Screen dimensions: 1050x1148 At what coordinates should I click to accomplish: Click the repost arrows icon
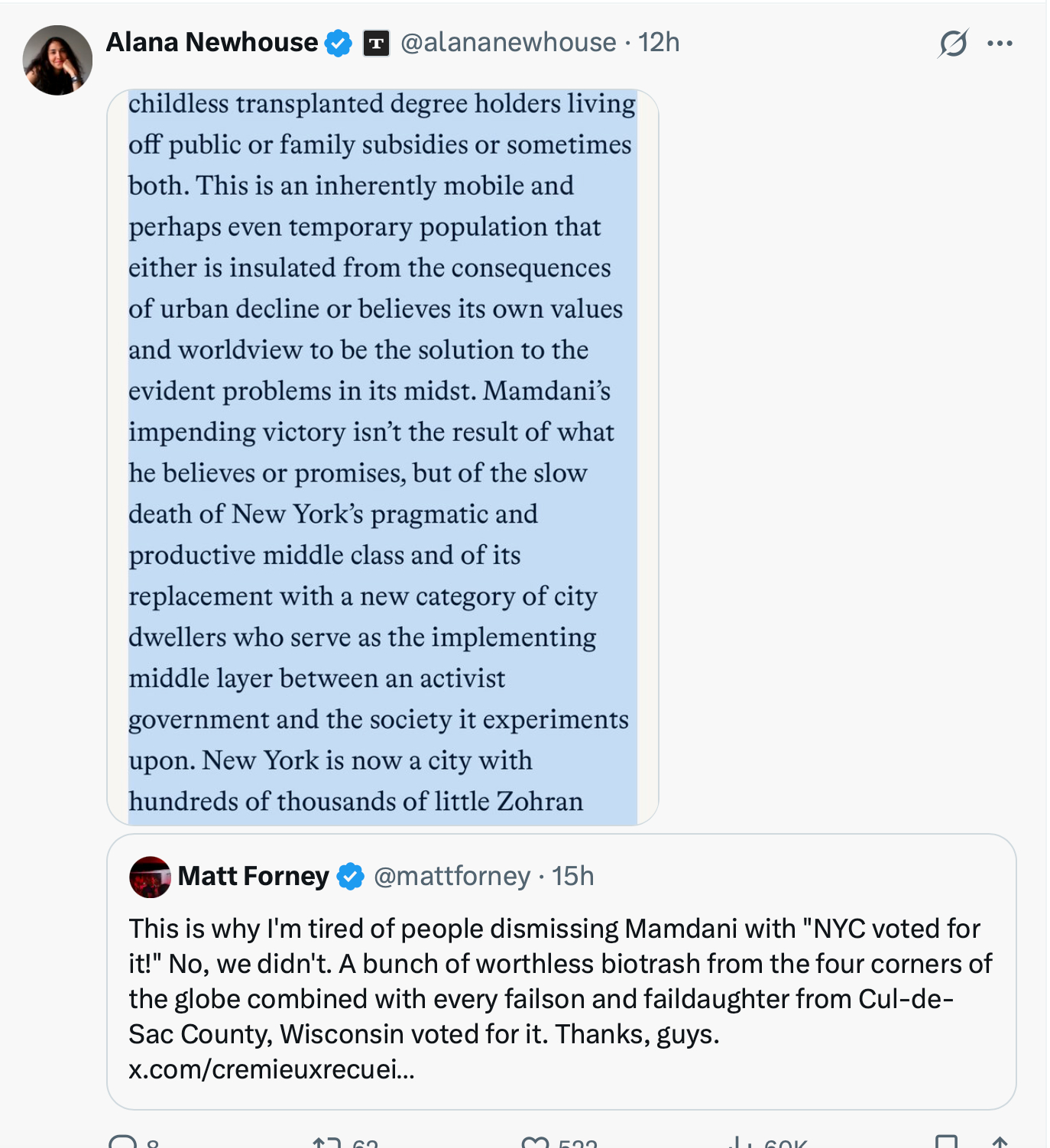tap(326, 1142)
